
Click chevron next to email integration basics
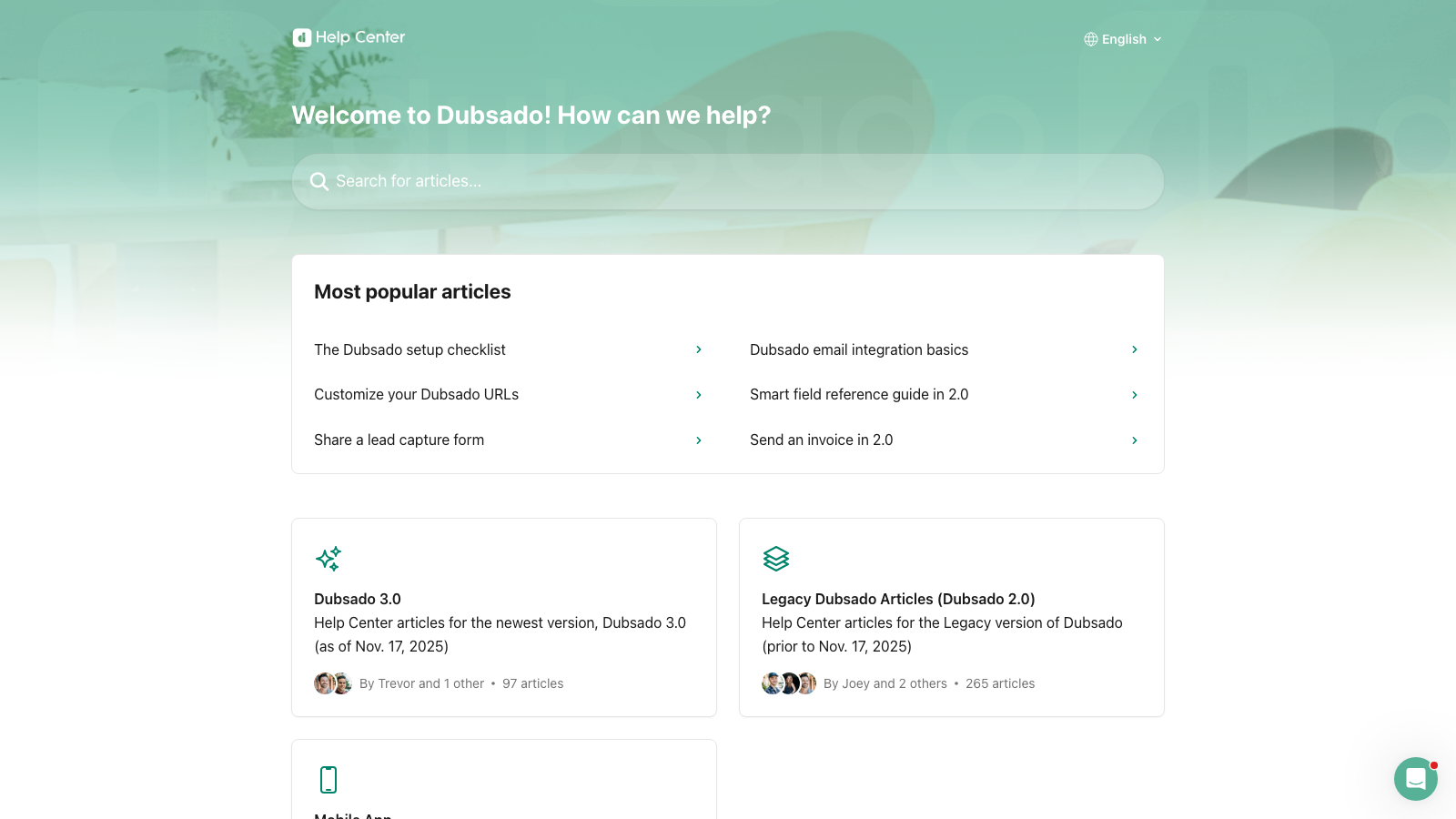point(1135,349)
